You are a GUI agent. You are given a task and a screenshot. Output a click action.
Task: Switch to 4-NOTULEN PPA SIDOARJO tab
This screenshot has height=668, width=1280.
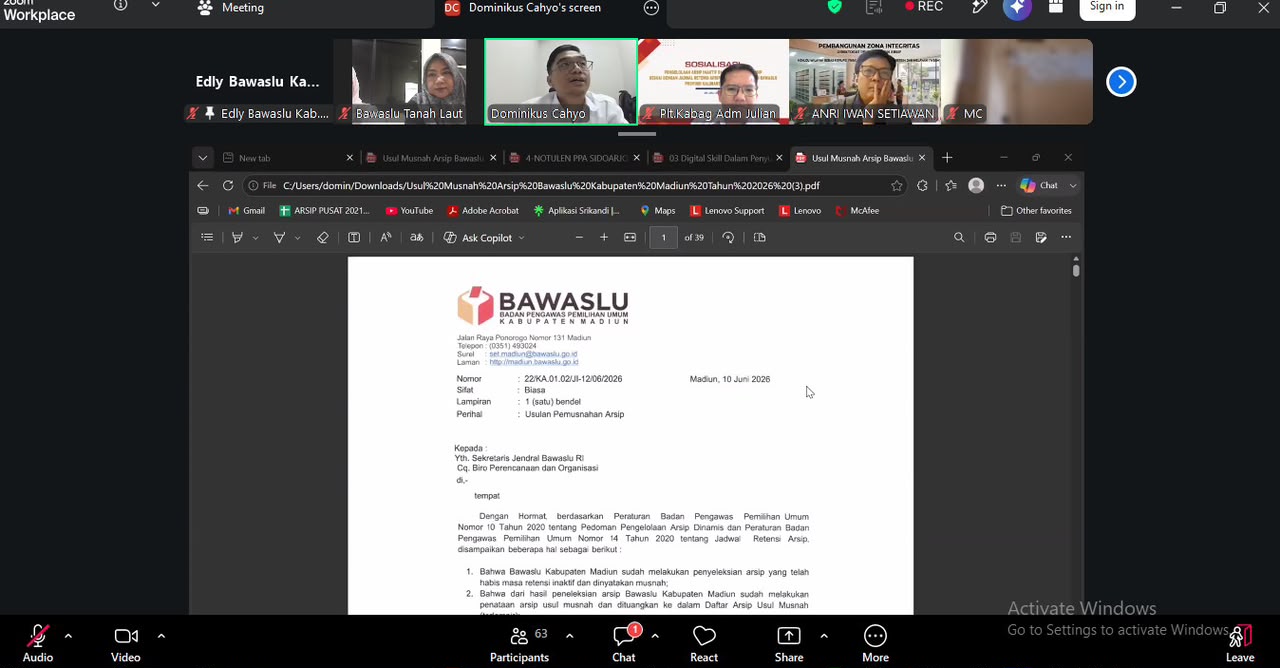click(x=573, y=158)
